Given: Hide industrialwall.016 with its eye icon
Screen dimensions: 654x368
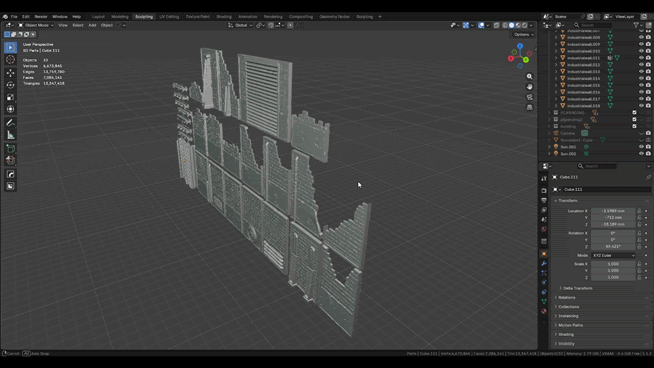Looking at the screenshot, I should (x=641, y=92).
